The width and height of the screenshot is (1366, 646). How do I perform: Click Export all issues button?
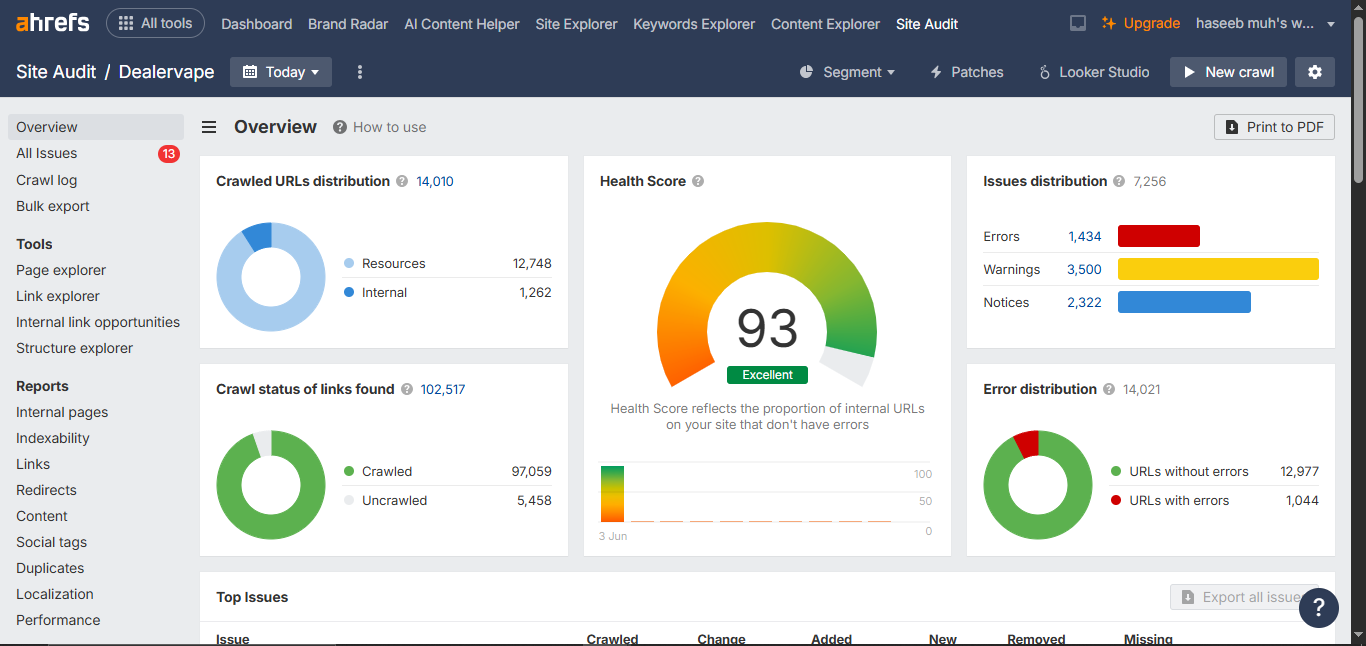(1244, 597)
